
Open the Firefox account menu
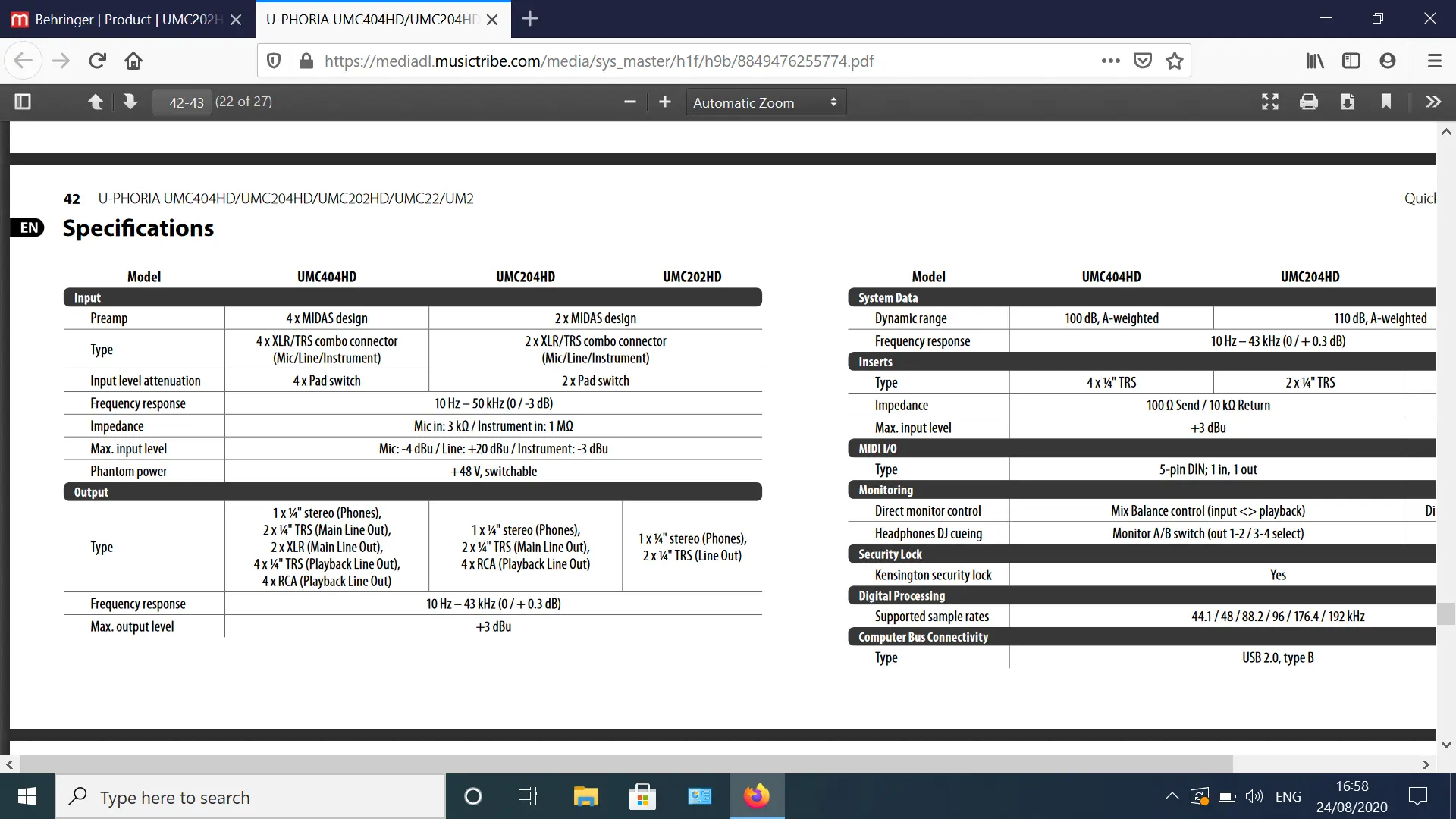pos(1388,61)
